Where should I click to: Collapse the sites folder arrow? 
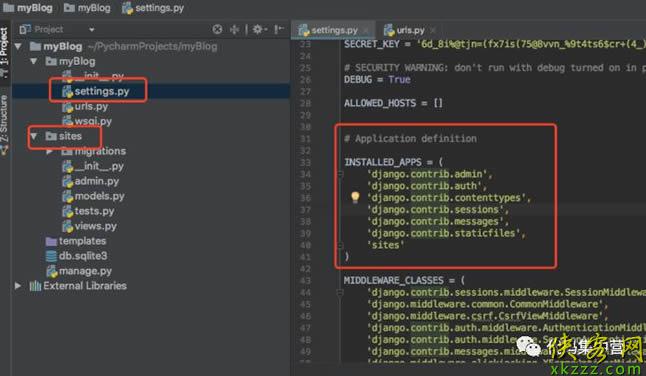click(x=34, y=136)
